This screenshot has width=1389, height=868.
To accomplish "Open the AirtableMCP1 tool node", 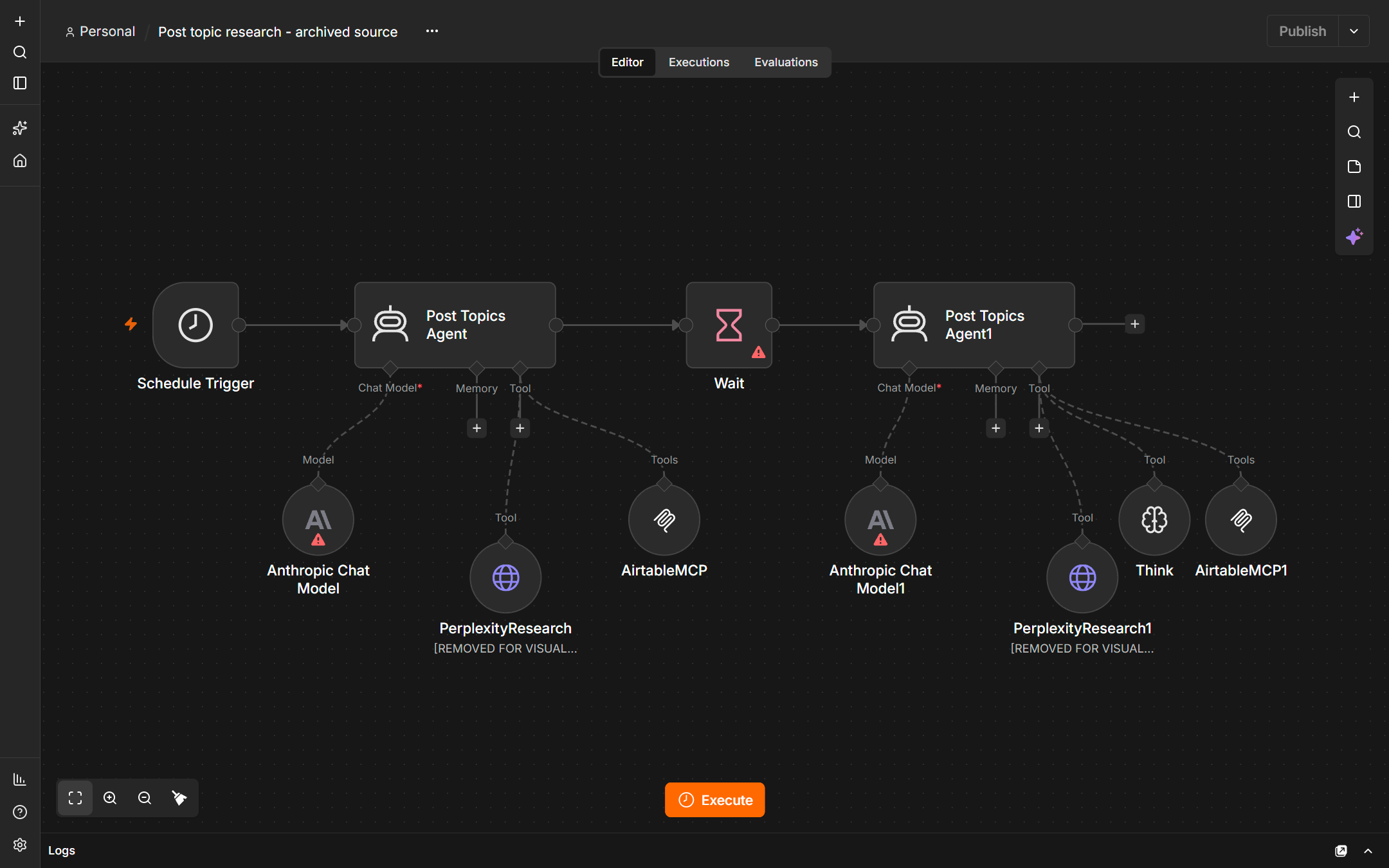I will click(x=1241, y=520).
